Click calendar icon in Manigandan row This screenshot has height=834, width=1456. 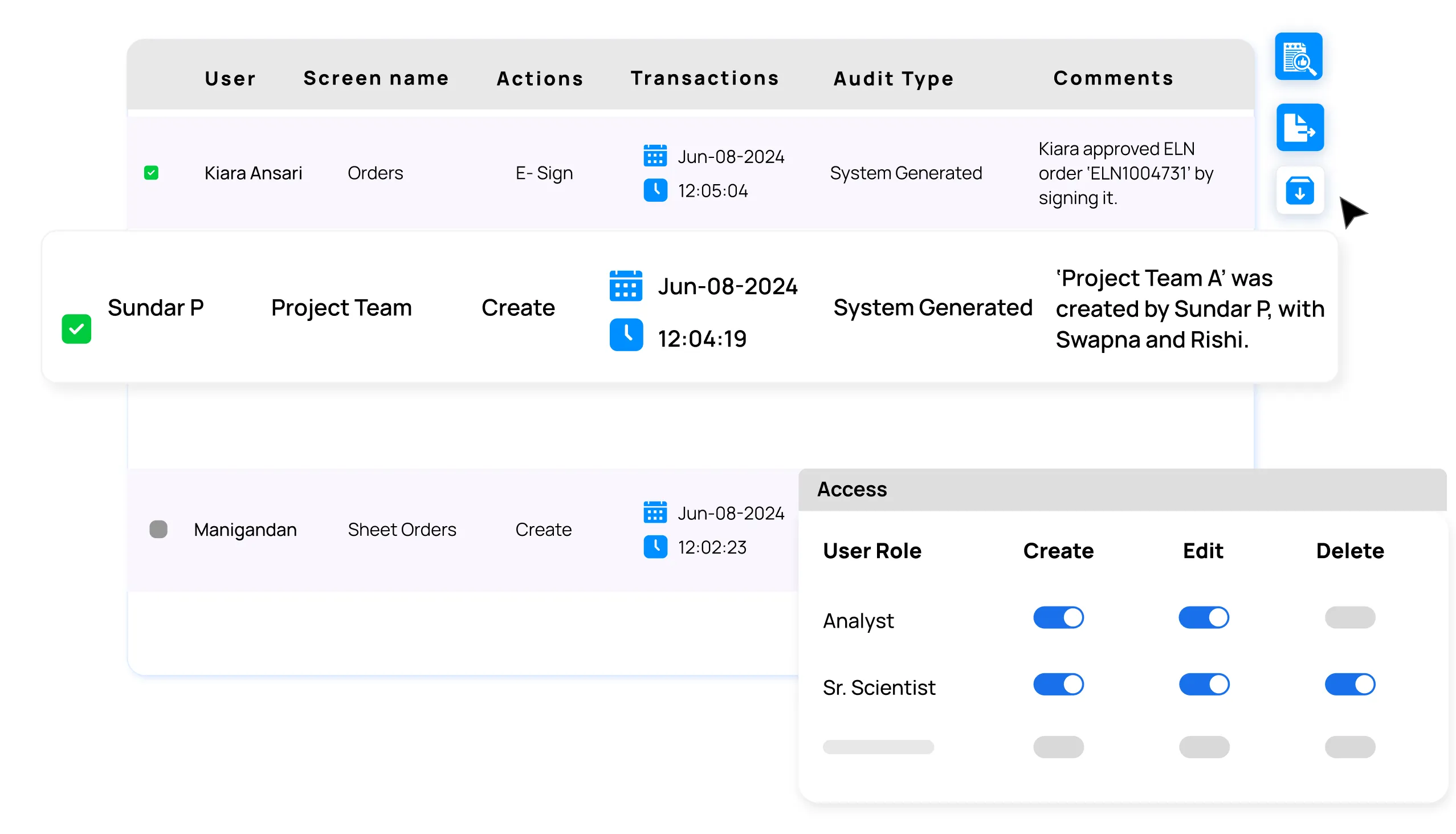[655, 512]
